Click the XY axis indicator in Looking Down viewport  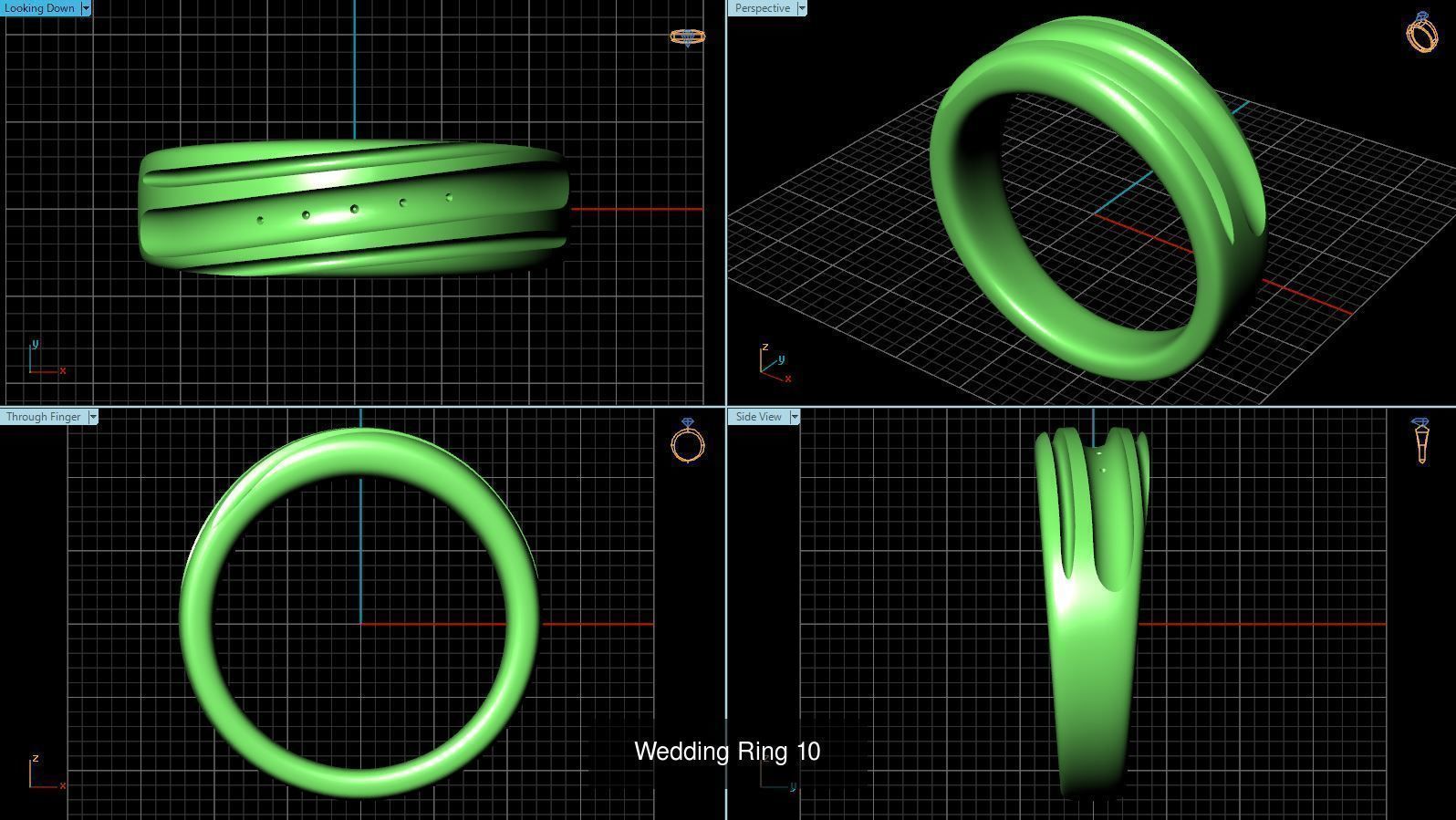[x=46, y=358]
